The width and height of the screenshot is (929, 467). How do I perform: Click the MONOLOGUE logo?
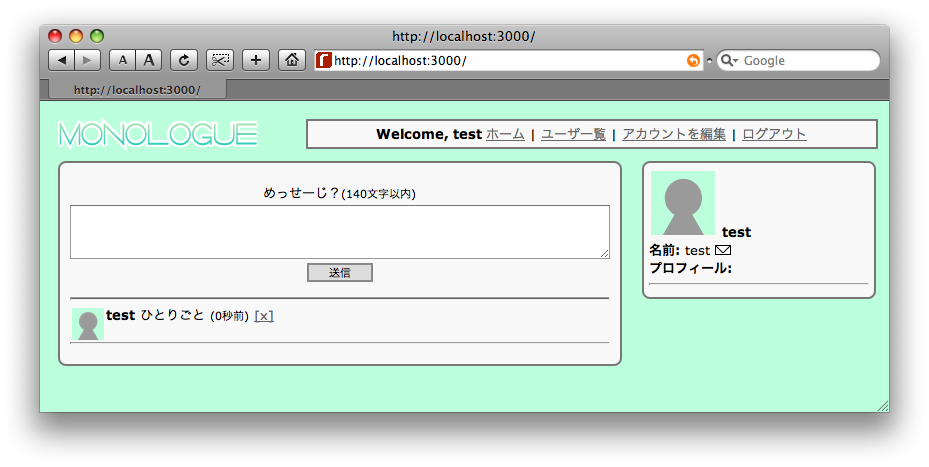pyautogui.click(x=158, y=134)
